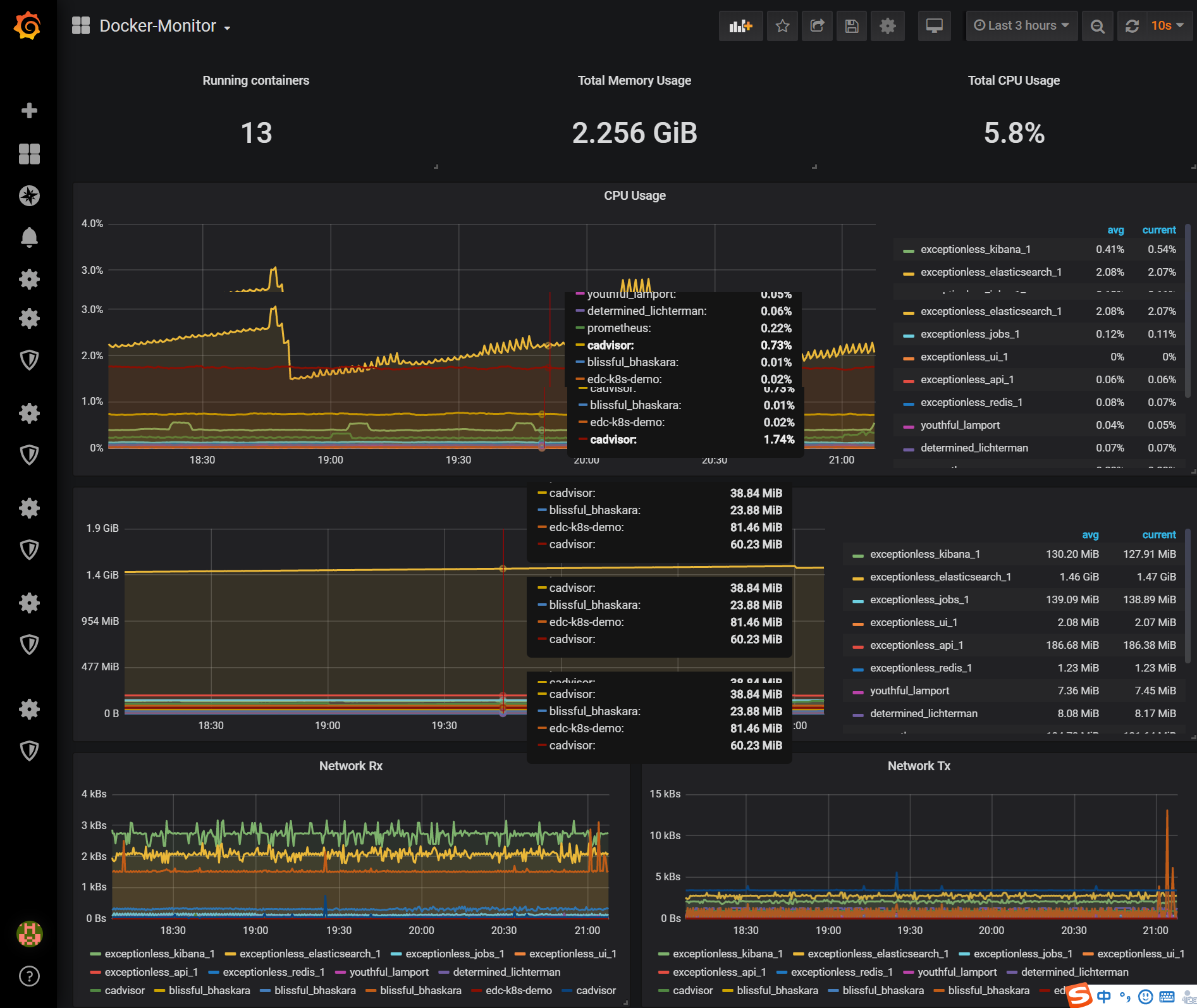This screenshot has width=1197, height=1008.
Task: Click the Share dashboard icon
Action: (x=817, y=26)
